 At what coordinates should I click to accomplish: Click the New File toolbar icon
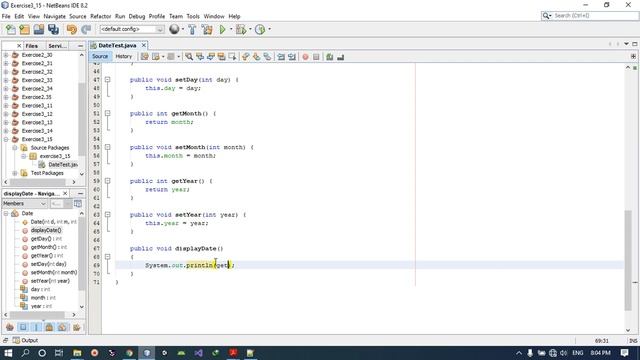point(11,29)
